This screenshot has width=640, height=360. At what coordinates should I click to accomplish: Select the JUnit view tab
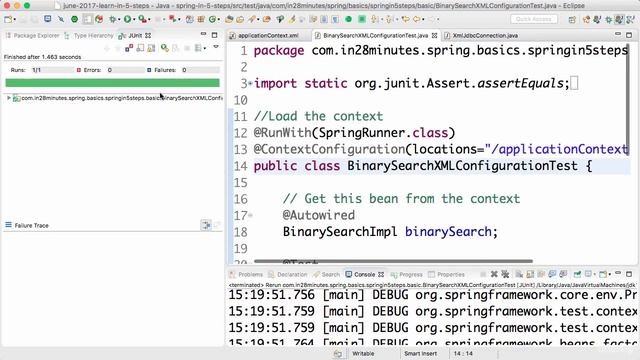(135, 36)
